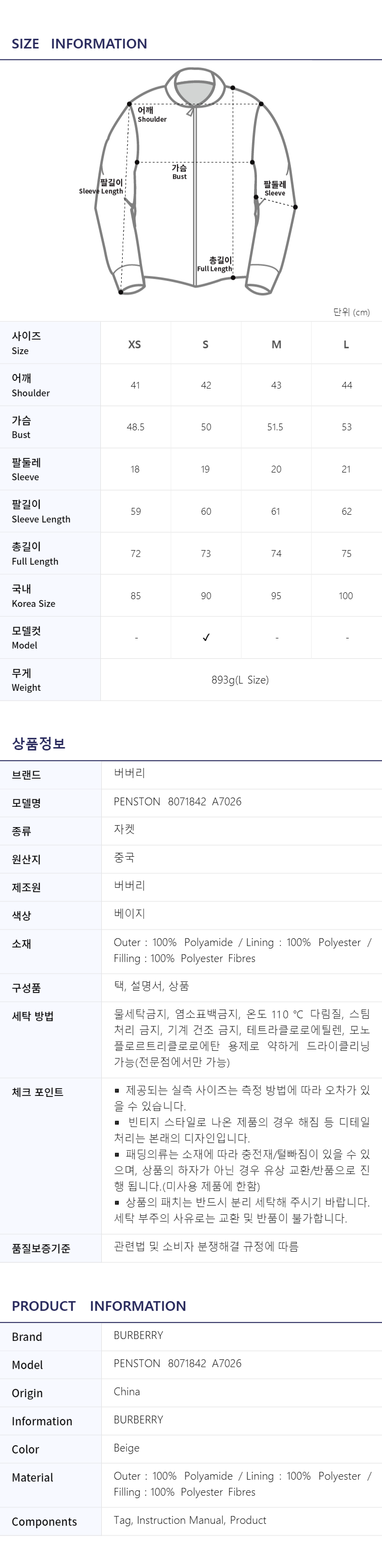Select the XS size column header
Screen dimensions: 382x1568
(135, 344)
